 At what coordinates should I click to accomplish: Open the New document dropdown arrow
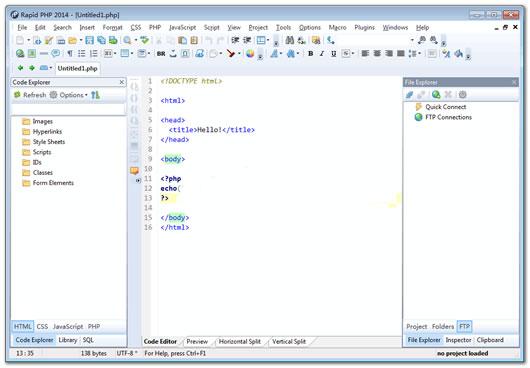[28, 41]
